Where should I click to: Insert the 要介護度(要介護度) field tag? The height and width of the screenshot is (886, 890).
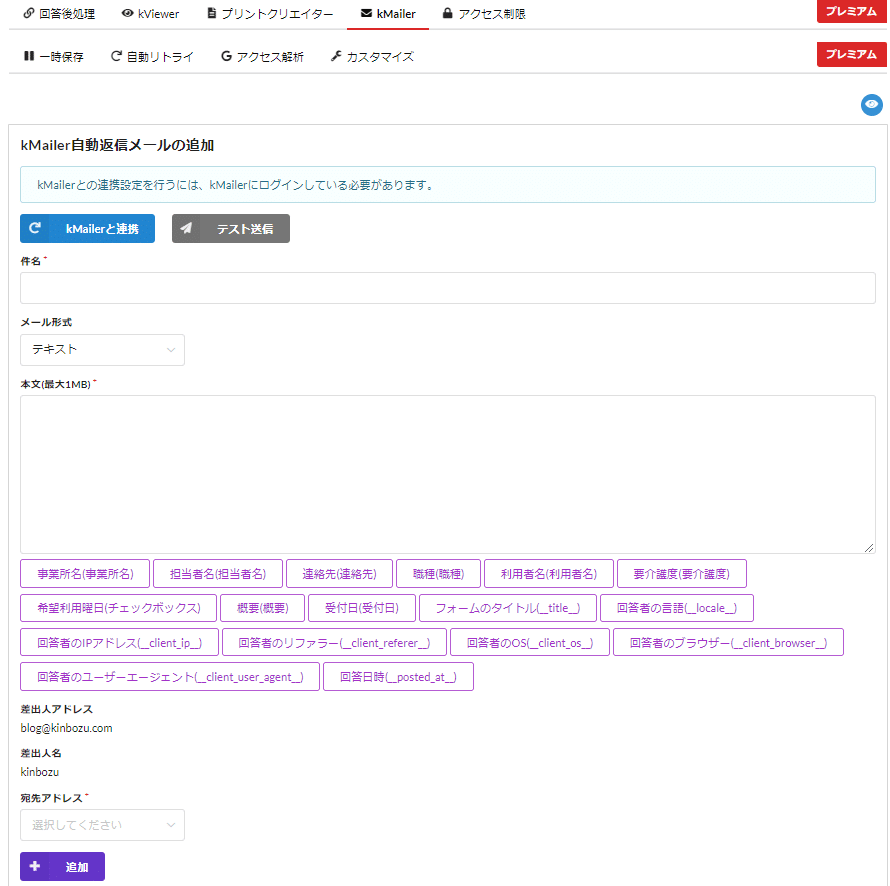coord(682,574)
